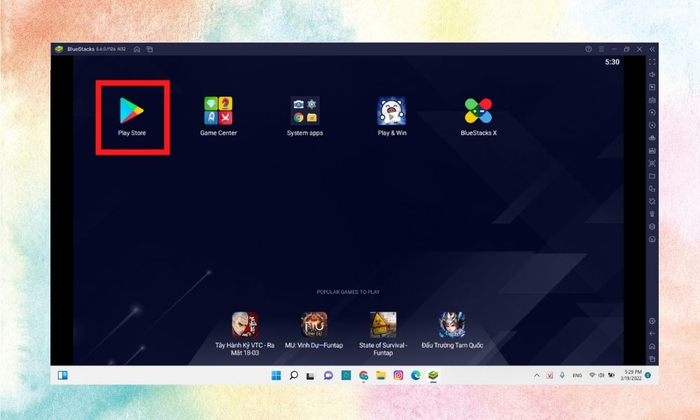Collapse the BlueStacks side toolbar
The image size is (700, 420).
(x=652, y=49)
